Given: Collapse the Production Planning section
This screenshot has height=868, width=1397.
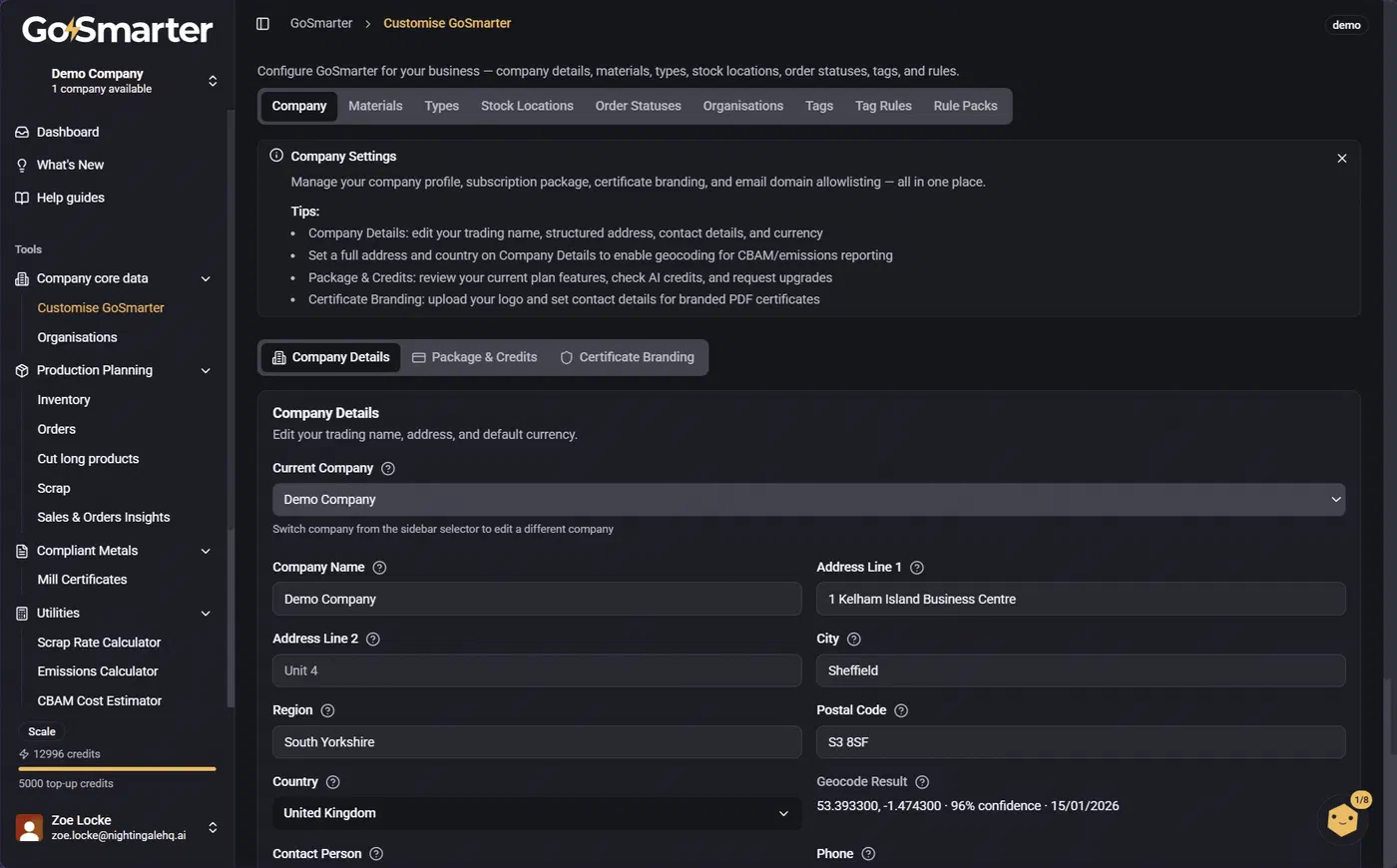Looking at the screenshot, I should 206,370.
